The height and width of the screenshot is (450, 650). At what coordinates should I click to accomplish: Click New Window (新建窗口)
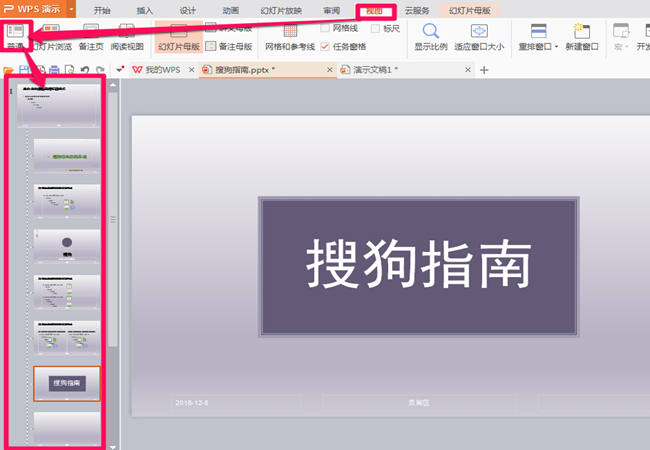tap(582, 36)
